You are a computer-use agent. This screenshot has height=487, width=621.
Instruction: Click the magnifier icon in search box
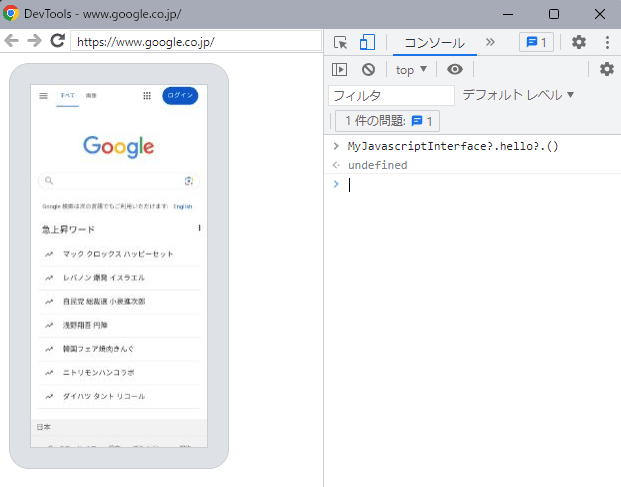click(49, 181)
